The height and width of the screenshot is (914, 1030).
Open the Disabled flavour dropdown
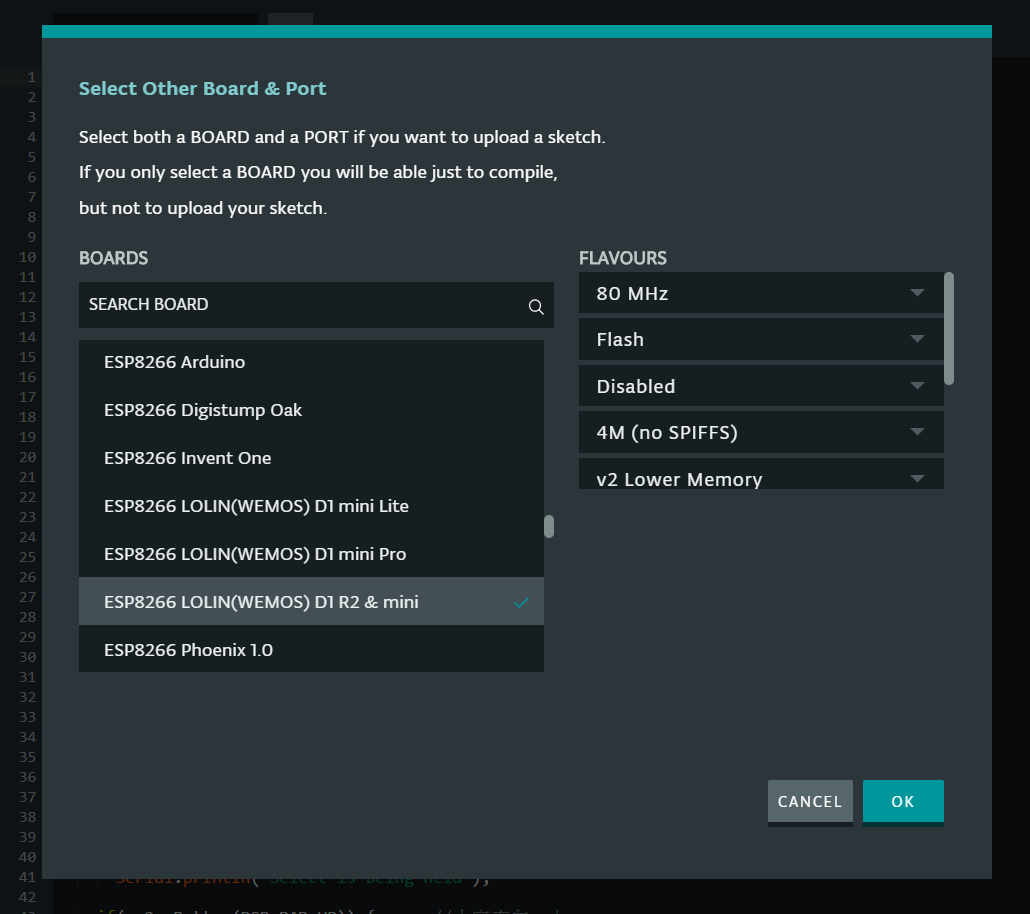761,386
